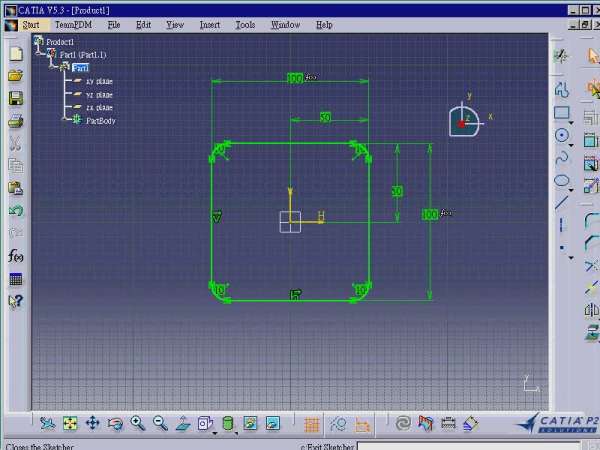Toggle the Snap to Point grid option
The height and width of the screenshot is (450, 600).
click(311, 425)
